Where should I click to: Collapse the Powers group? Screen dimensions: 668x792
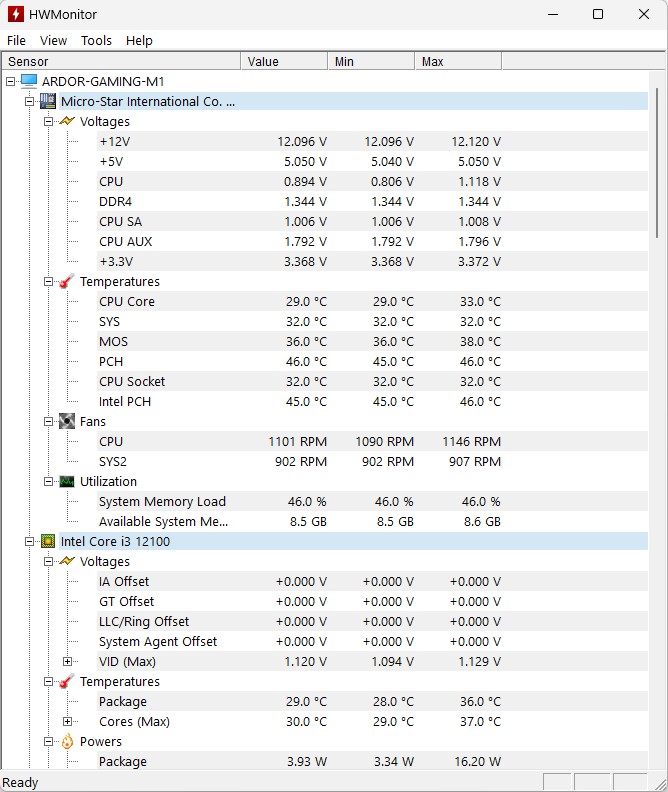48,741
